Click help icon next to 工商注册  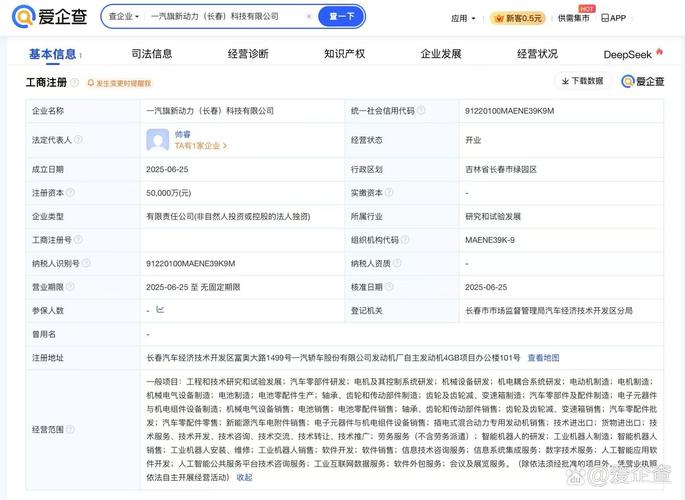pos(75,82)
